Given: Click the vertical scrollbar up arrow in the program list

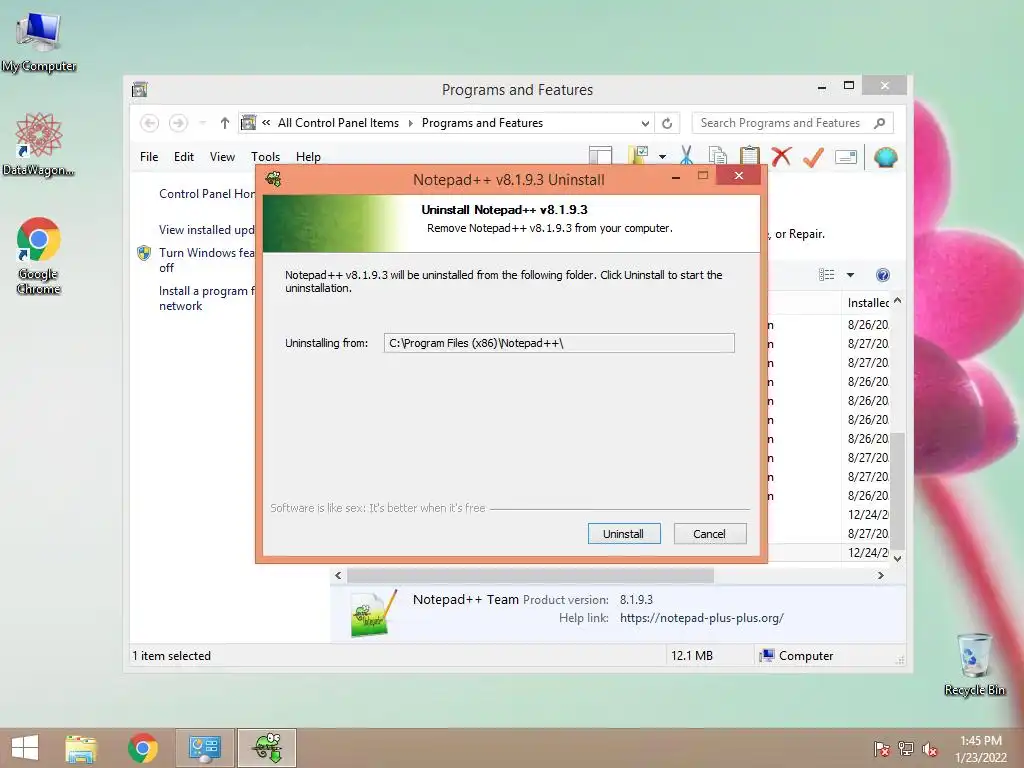Looking at the screenshot, I should [x=897, y=300].
